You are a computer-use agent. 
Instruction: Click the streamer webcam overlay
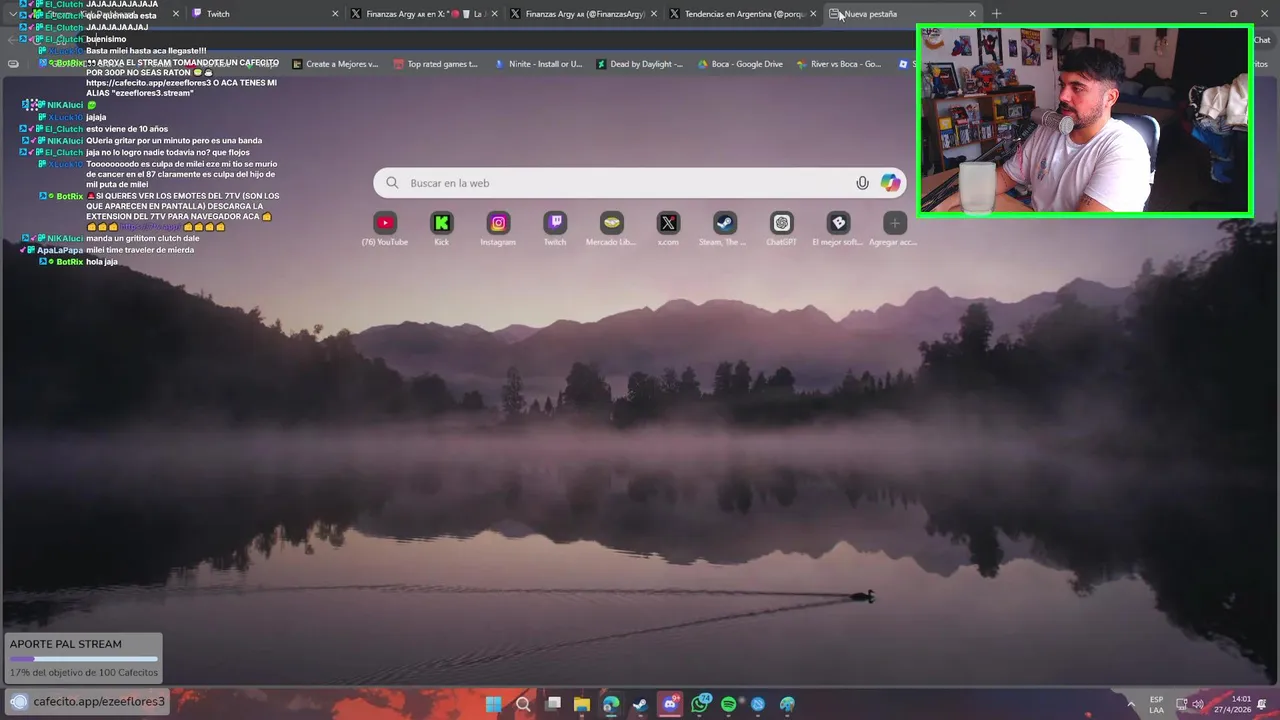click(x=1085, y=120)
